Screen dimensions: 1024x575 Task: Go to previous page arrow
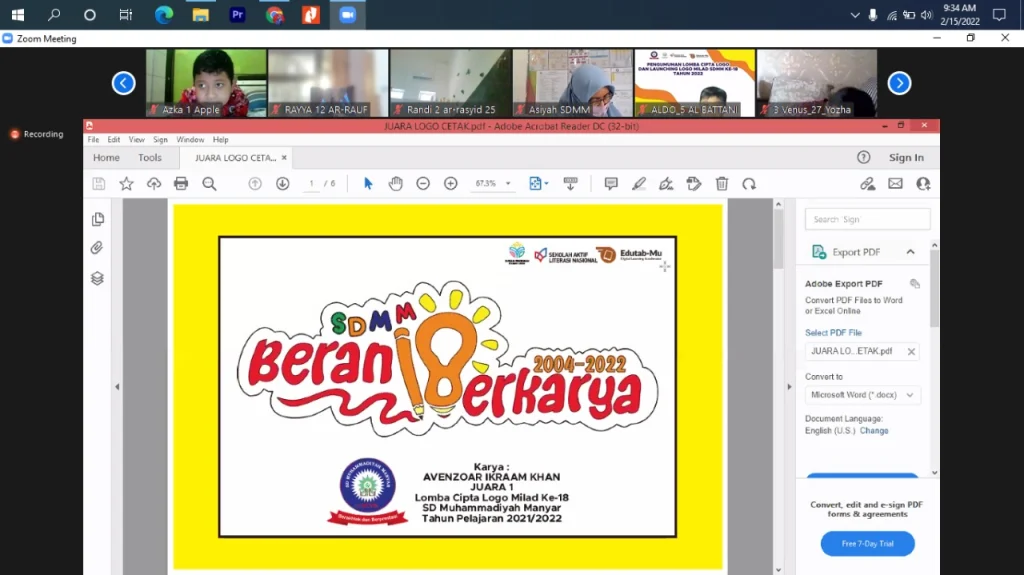click(x=255, y=184)
